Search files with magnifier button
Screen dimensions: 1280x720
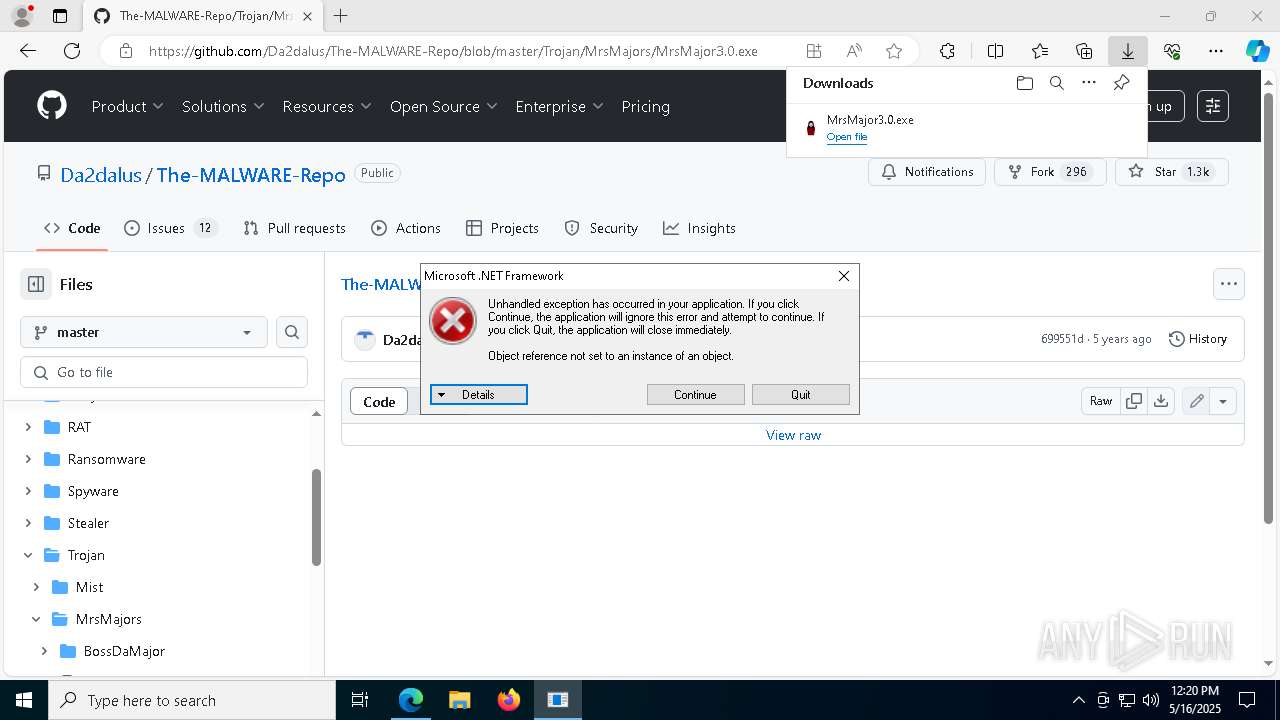pos(292,332)
